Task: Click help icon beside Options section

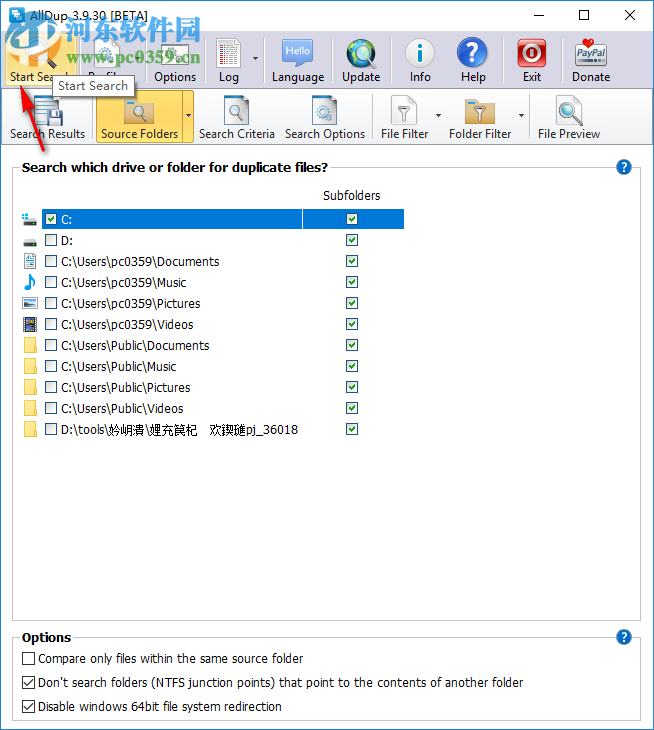Action: pyautogui.click(x=624, y=637)
